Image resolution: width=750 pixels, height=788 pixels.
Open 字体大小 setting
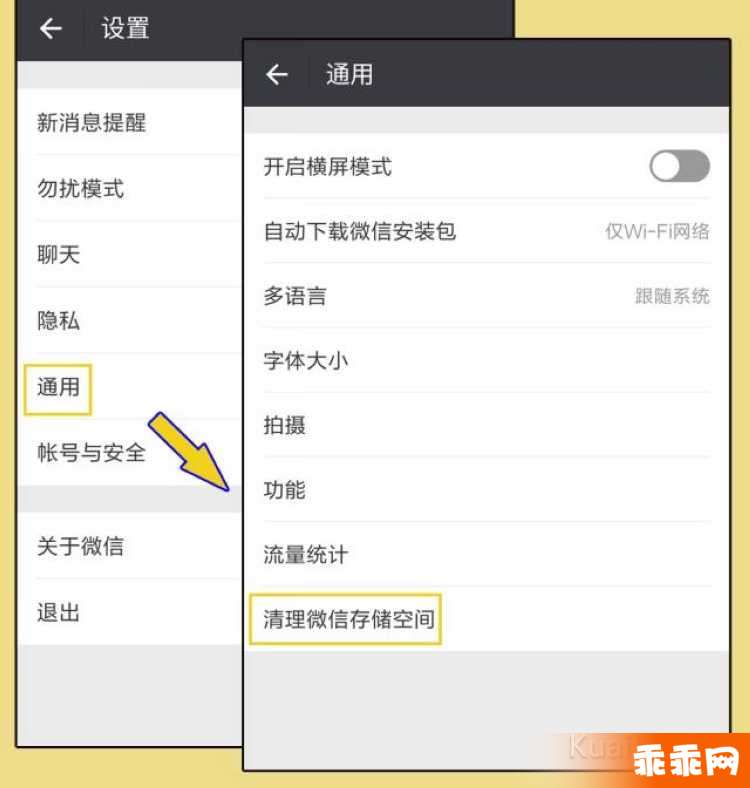[487, 360]
